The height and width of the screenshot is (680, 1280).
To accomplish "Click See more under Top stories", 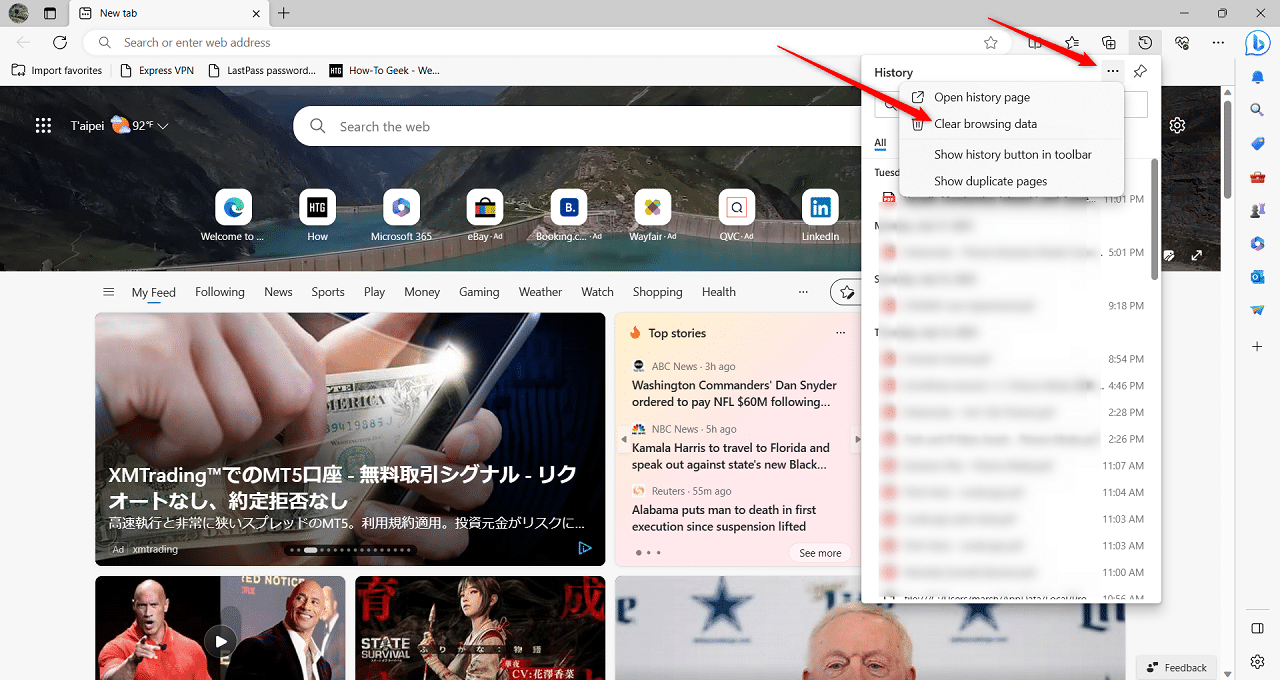I will (x=820, y=553).
